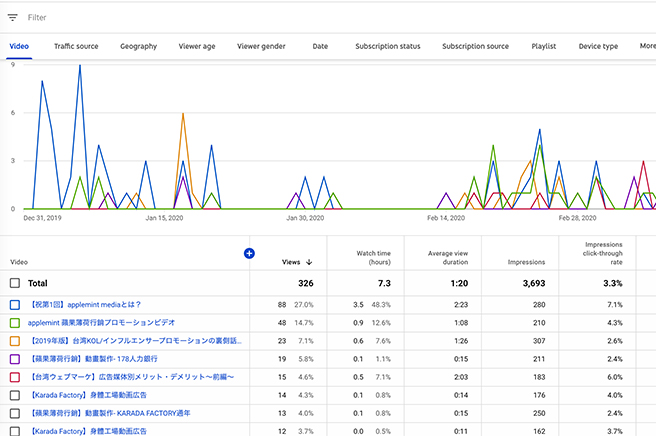Viewport: 656px width, 436px height.
Task: Open video link applemint 蘋果薄荷行銷プロモーションビデオ
Action: click(101, 323)
